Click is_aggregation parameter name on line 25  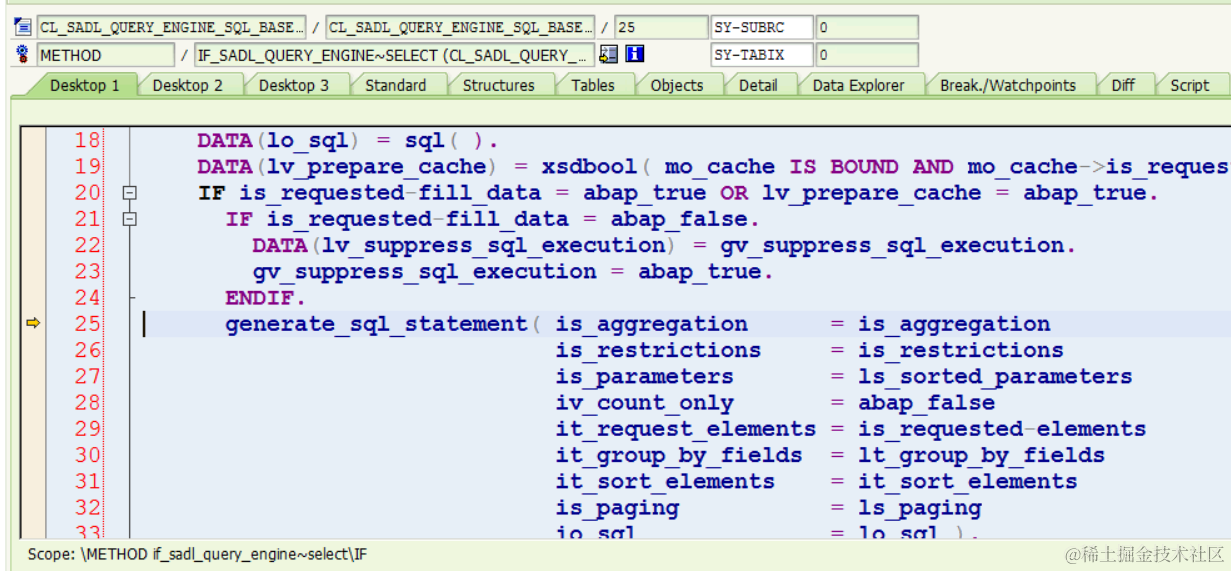pos(651,324)
